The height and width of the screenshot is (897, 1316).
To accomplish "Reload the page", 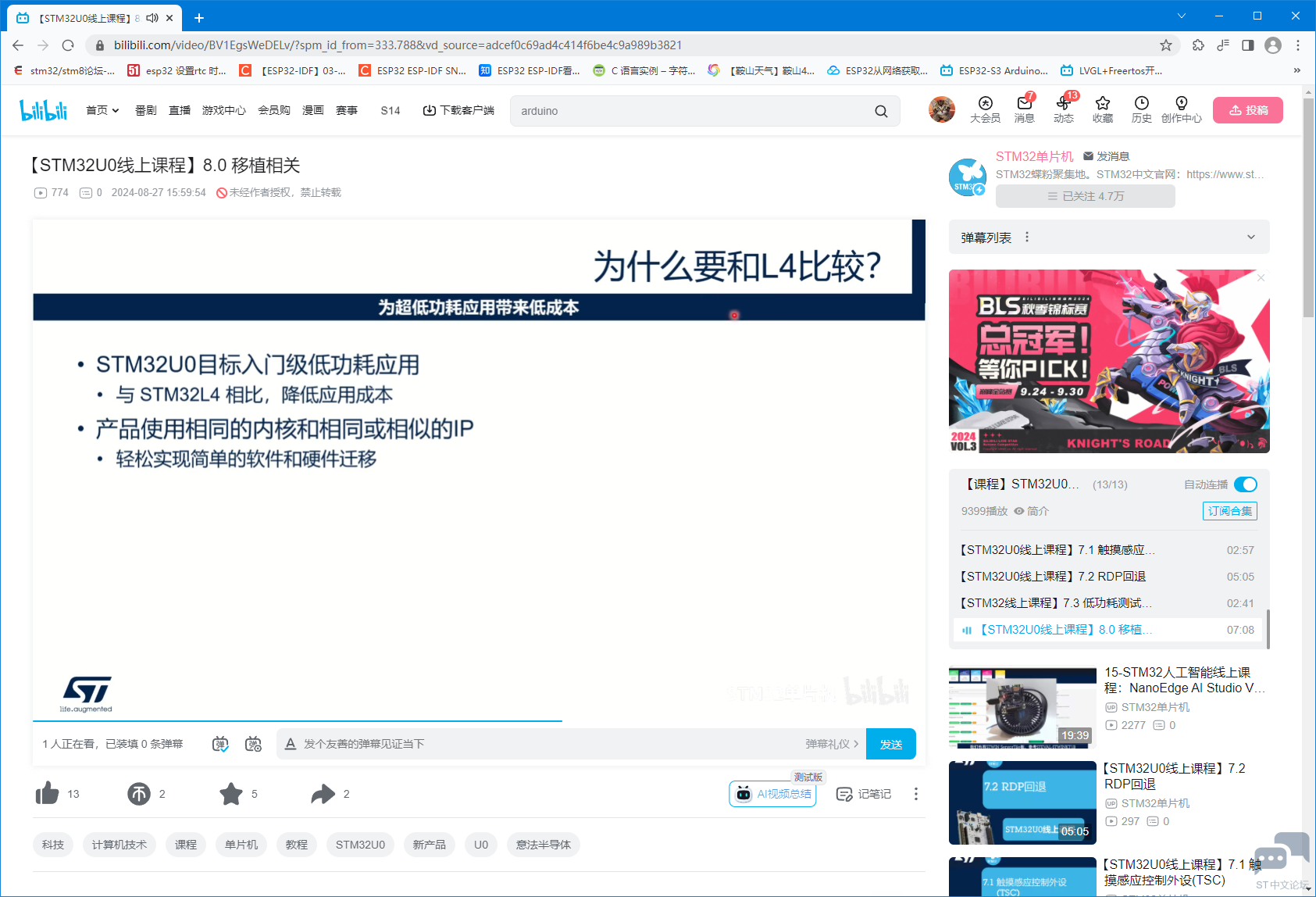I will coord(68,45).
